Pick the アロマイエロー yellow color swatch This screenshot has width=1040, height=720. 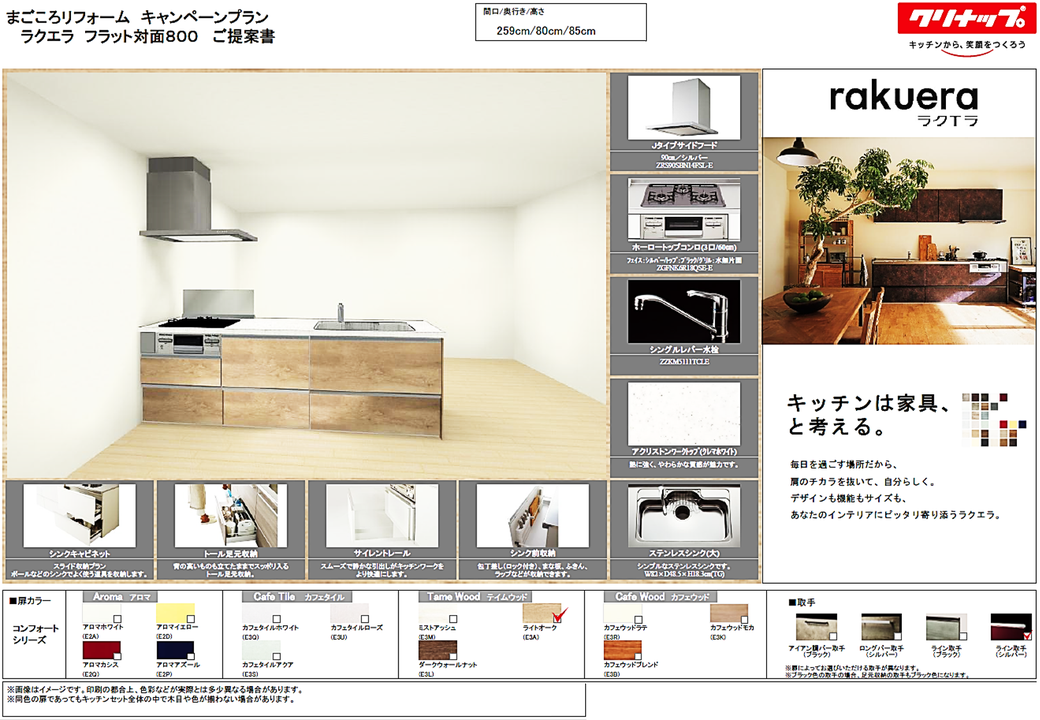coord(175,613)
